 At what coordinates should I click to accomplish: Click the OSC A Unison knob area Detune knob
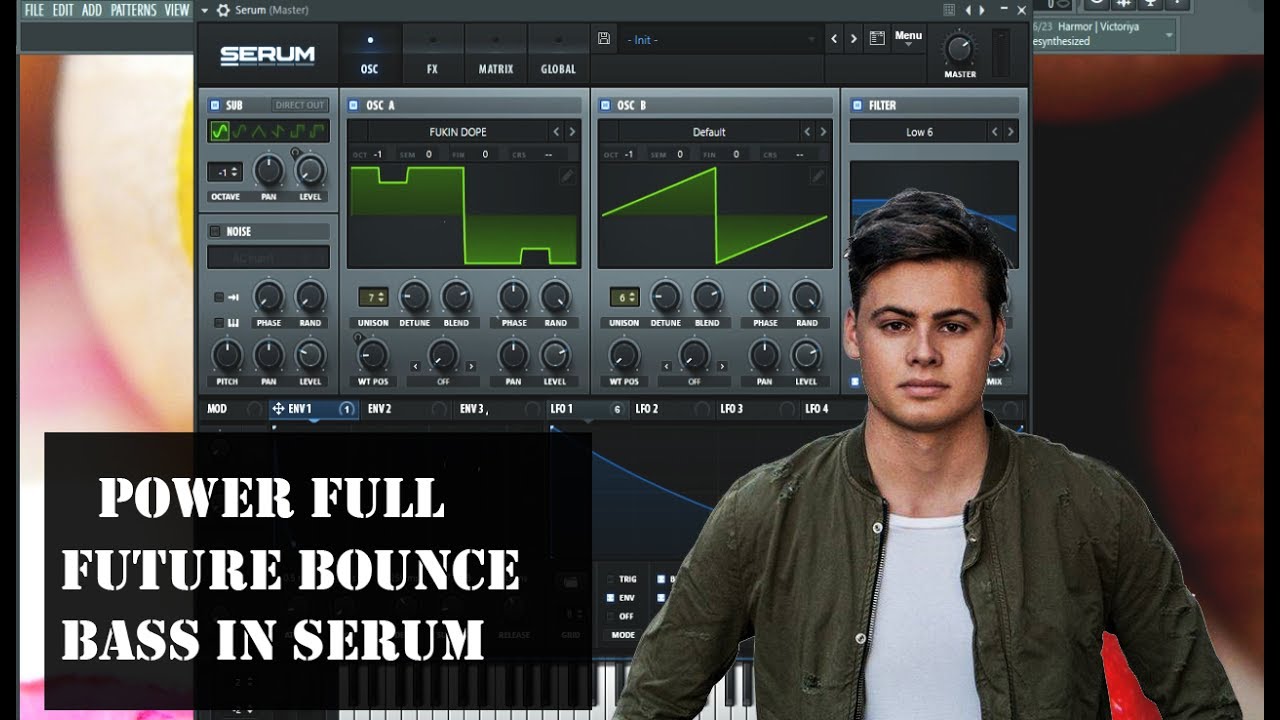414,296
